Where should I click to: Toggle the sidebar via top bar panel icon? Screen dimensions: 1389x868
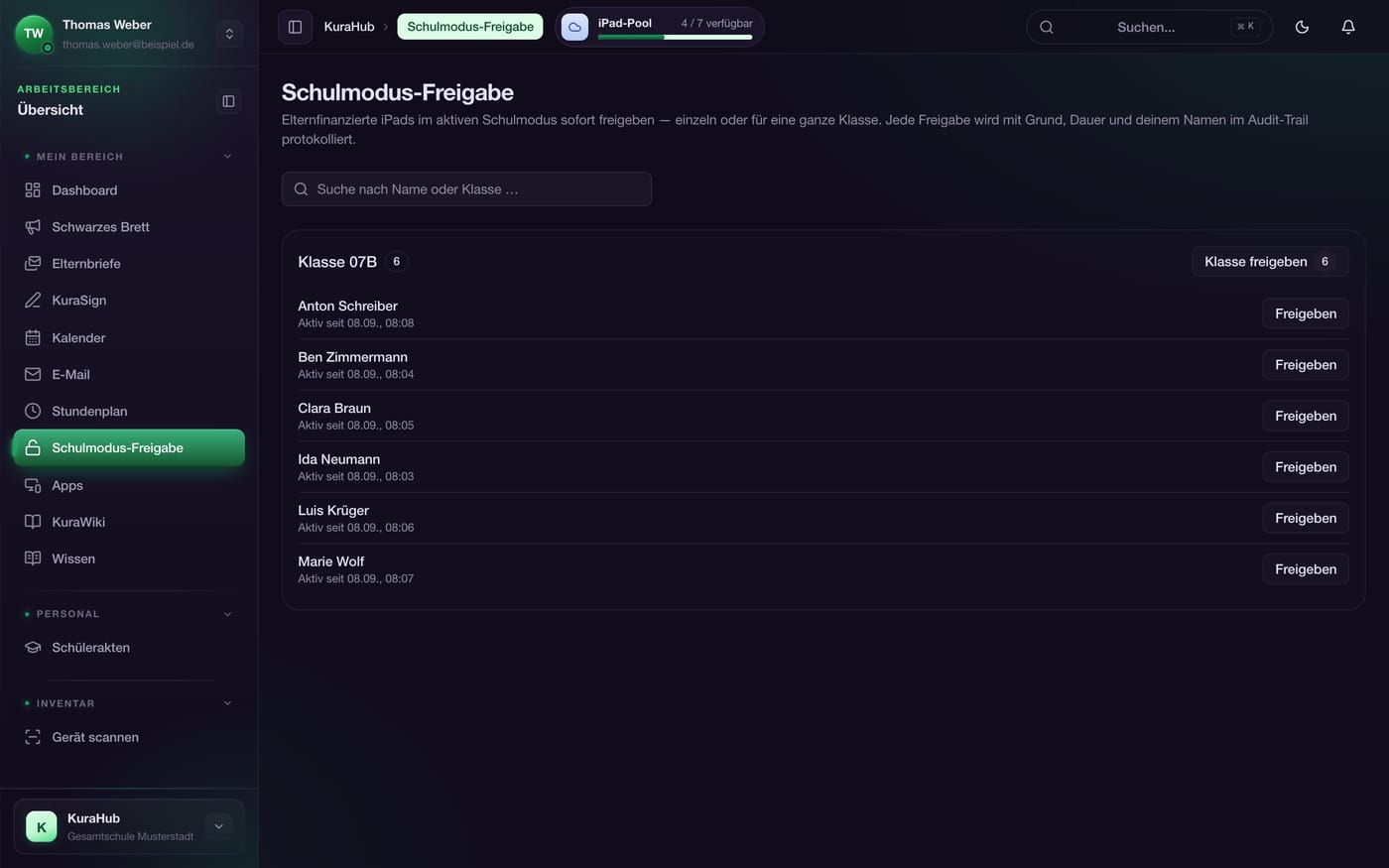295,27
